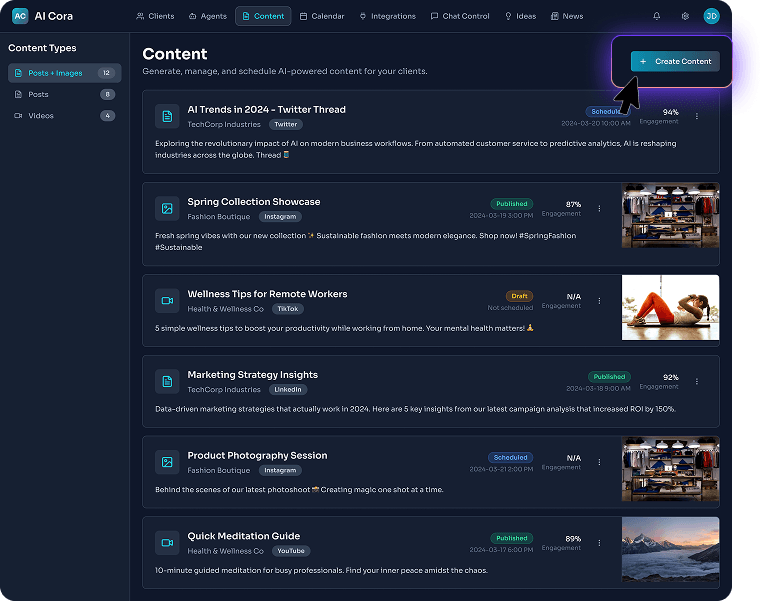The height and width of the screenshot is (601, 763).
Task: Click the Twitter platform tag
Action: point(286,125)
